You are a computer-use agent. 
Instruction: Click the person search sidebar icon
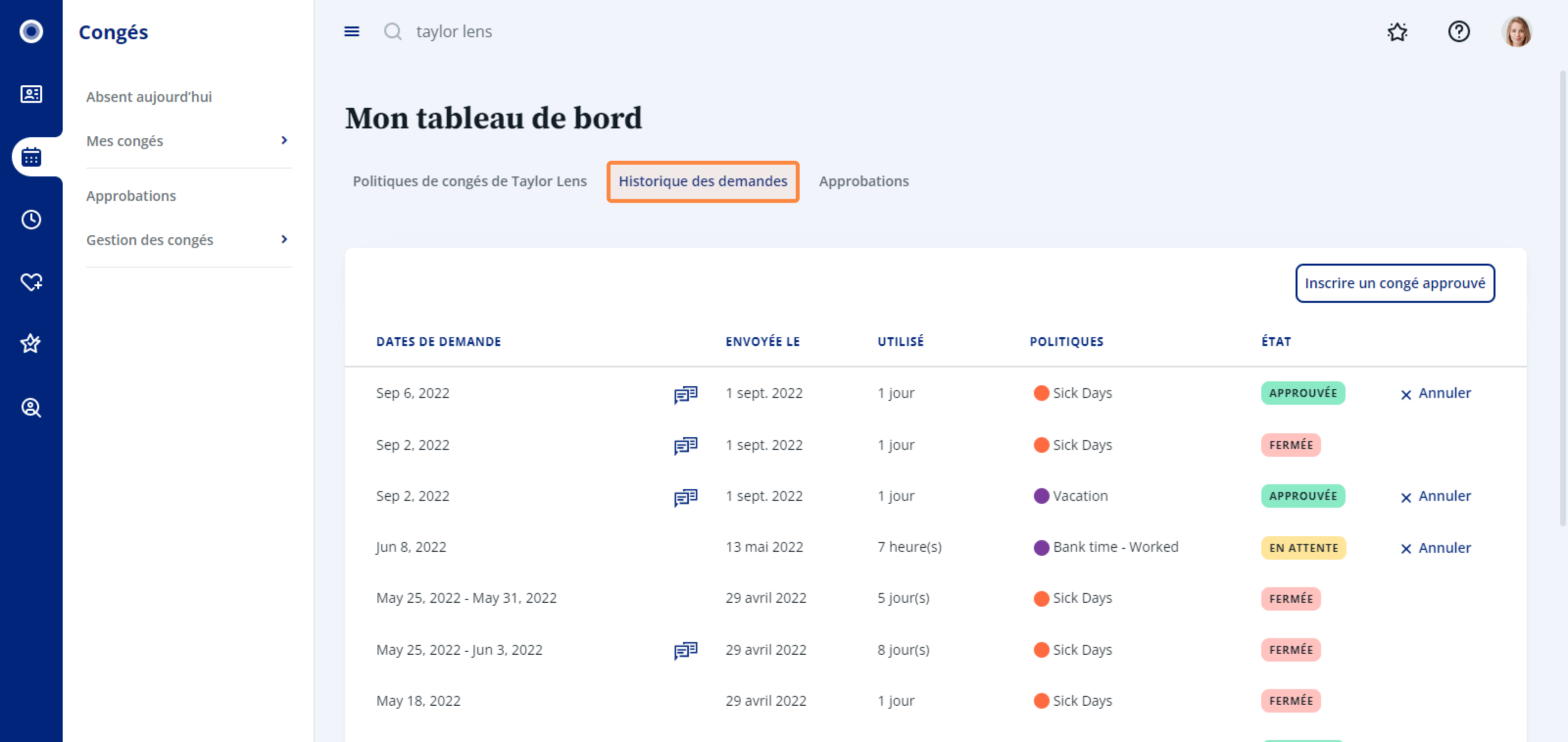click(x=31, y=407)
